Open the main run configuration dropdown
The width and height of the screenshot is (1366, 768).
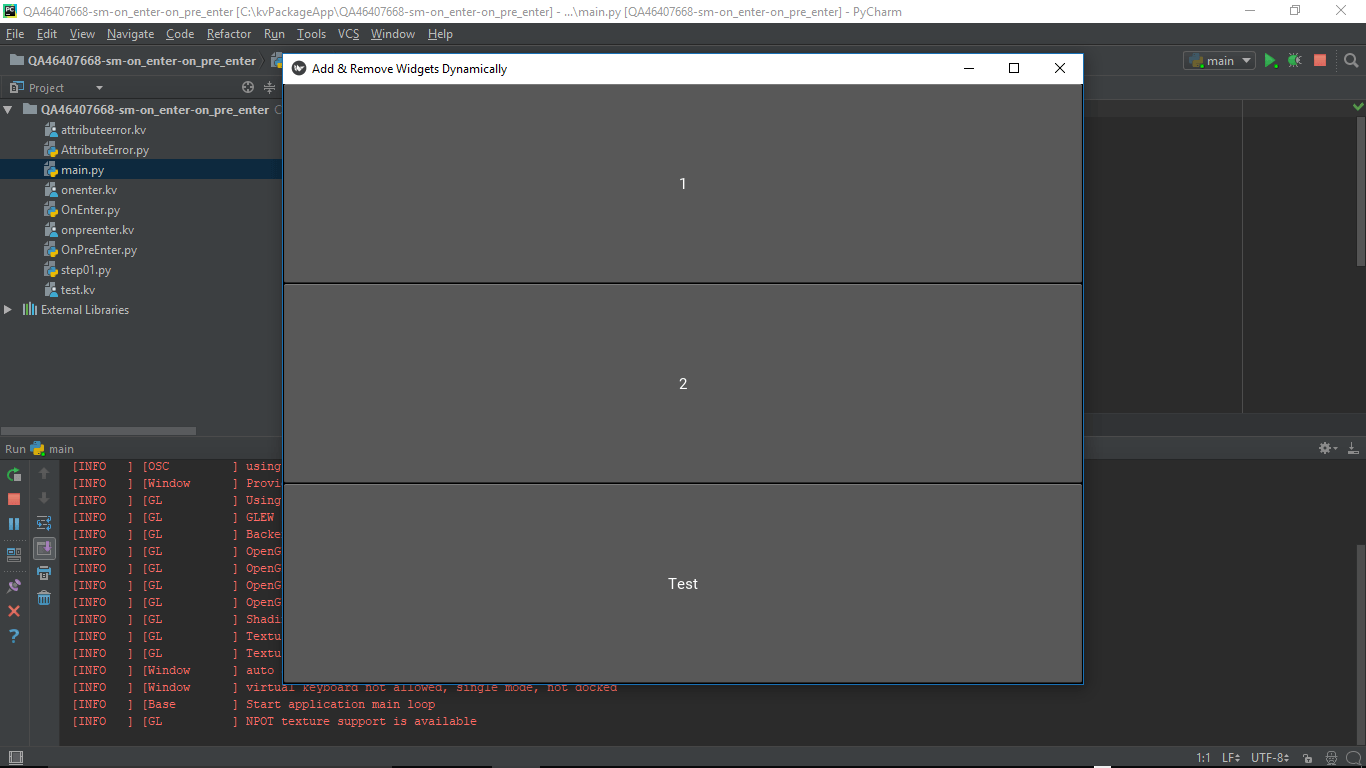point(1219,60)
